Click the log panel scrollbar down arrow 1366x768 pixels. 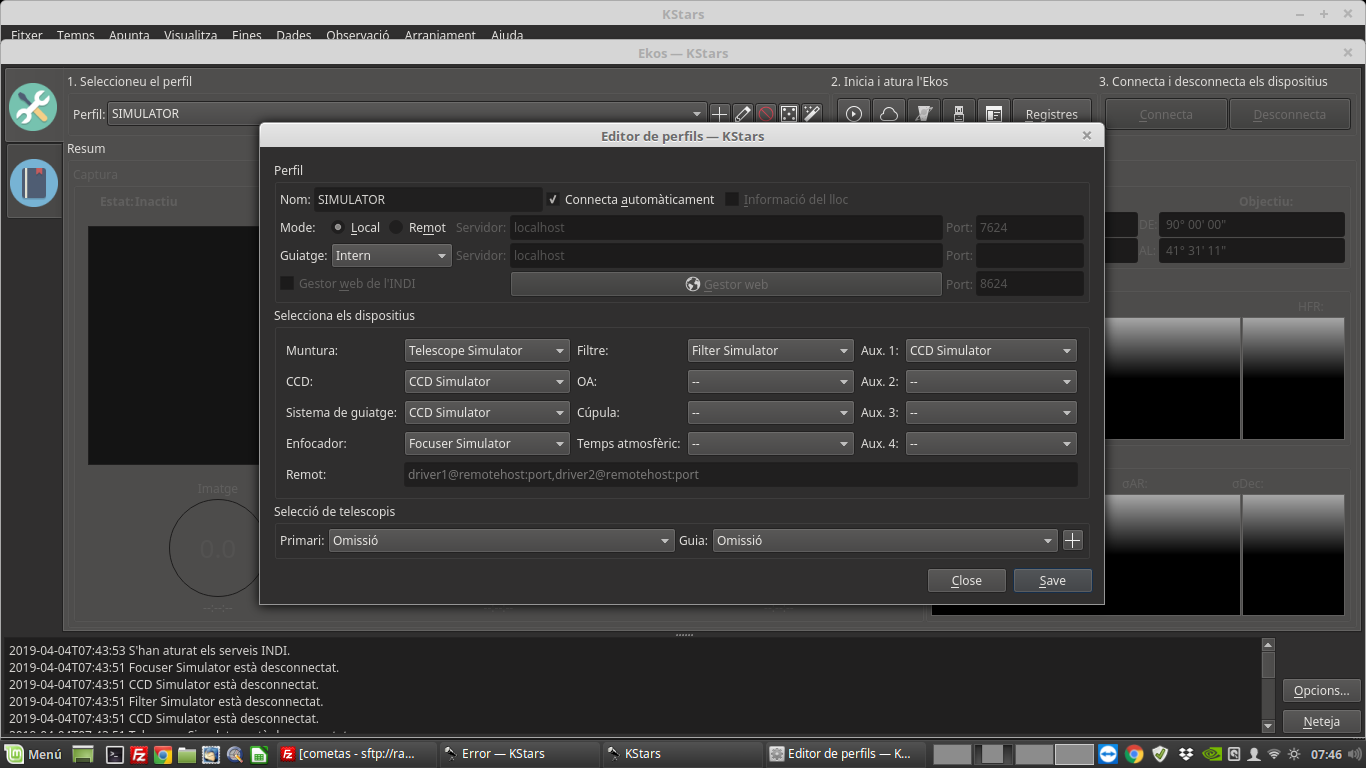pyautogui.click(x=1269, y=726)
